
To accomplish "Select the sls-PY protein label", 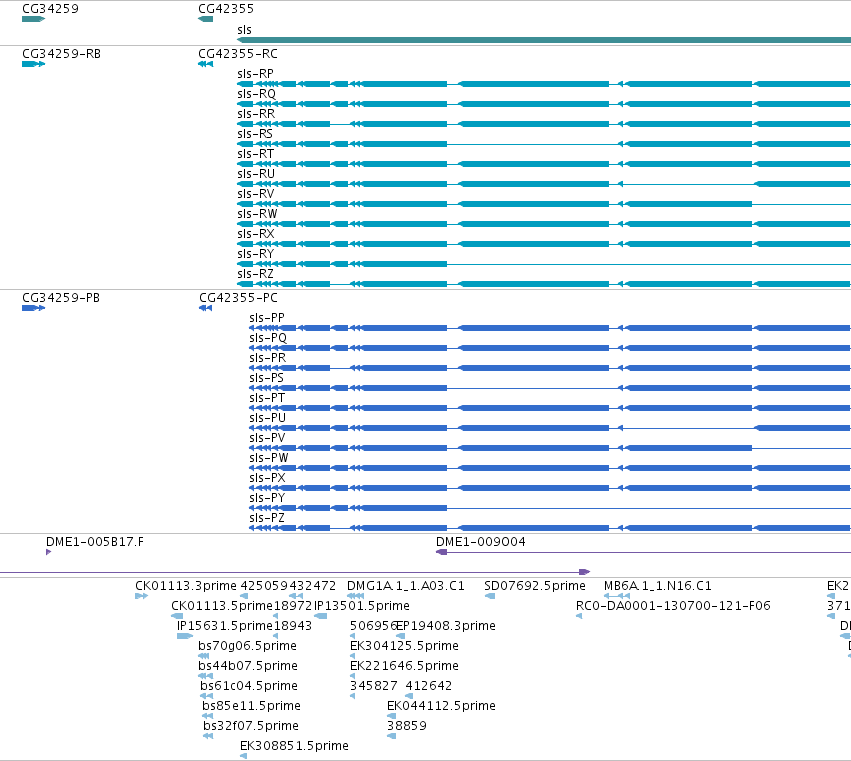I will click(266, 498).
